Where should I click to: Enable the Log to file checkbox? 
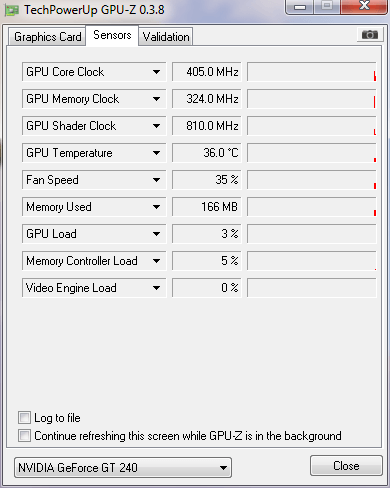pos(24,418)
